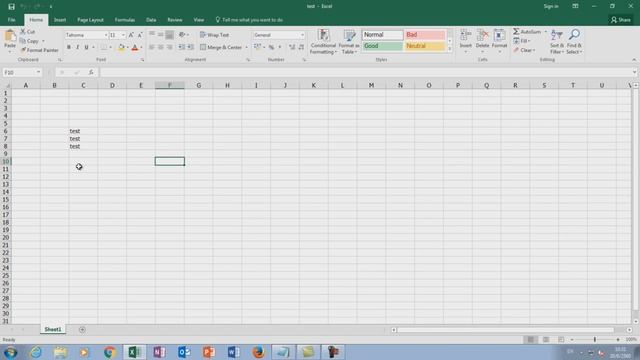Open Format as Table gallery
Viewport: 640px width, 360px height.
[349, 42]
